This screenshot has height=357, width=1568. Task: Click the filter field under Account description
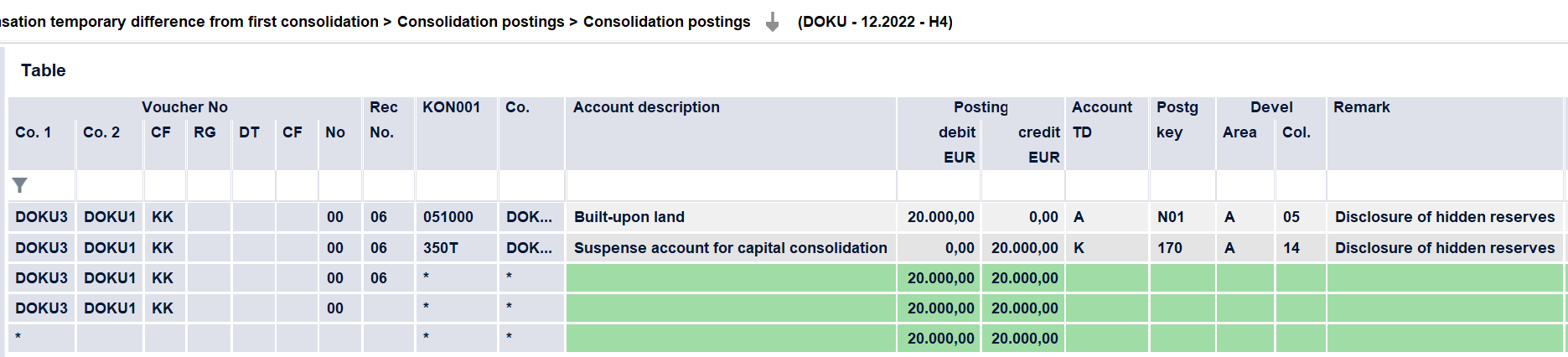pos(731,185)
